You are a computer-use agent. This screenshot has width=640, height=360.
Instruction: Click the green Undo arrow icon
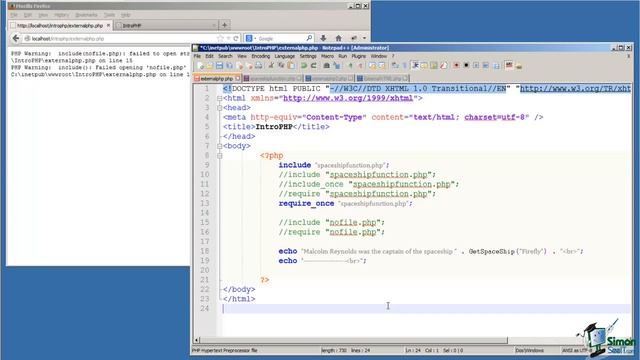(x=304, y=66)
